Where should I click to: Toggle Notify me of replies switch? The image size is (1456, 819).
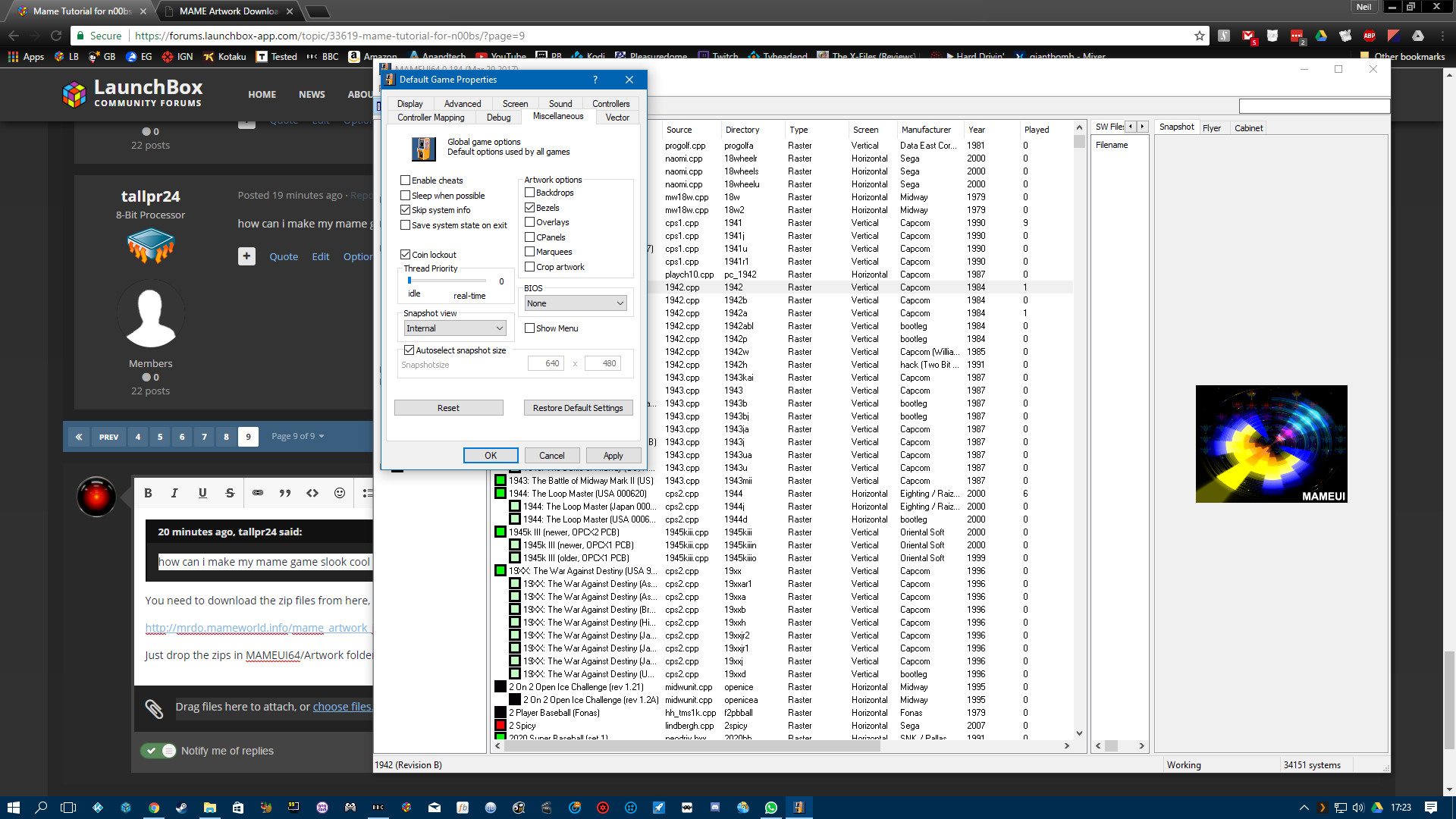tap(158, 751)
